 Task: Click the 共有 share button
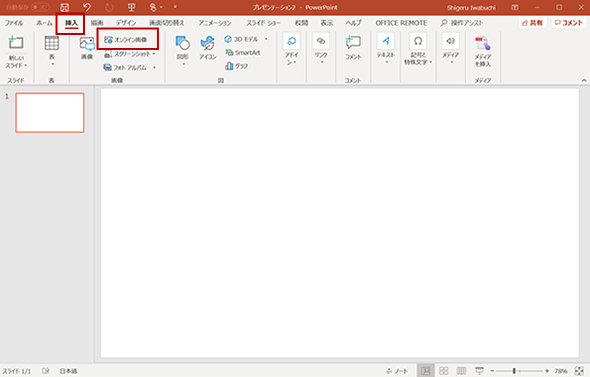tap(533, 23)
